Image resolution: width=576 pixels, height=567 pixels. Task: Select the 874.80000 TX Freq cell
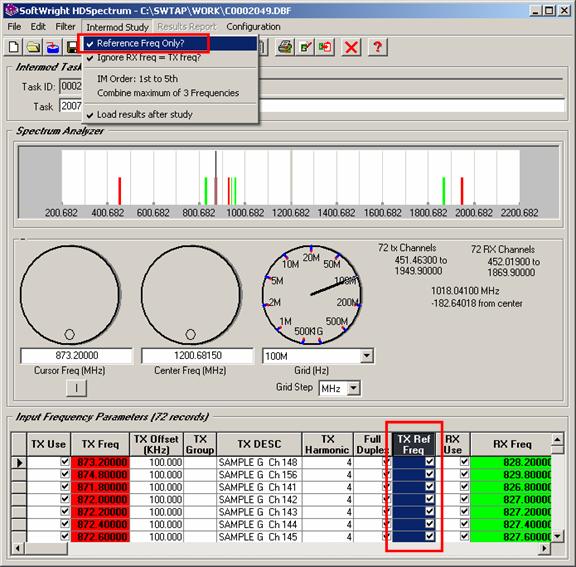click(100, 474)
